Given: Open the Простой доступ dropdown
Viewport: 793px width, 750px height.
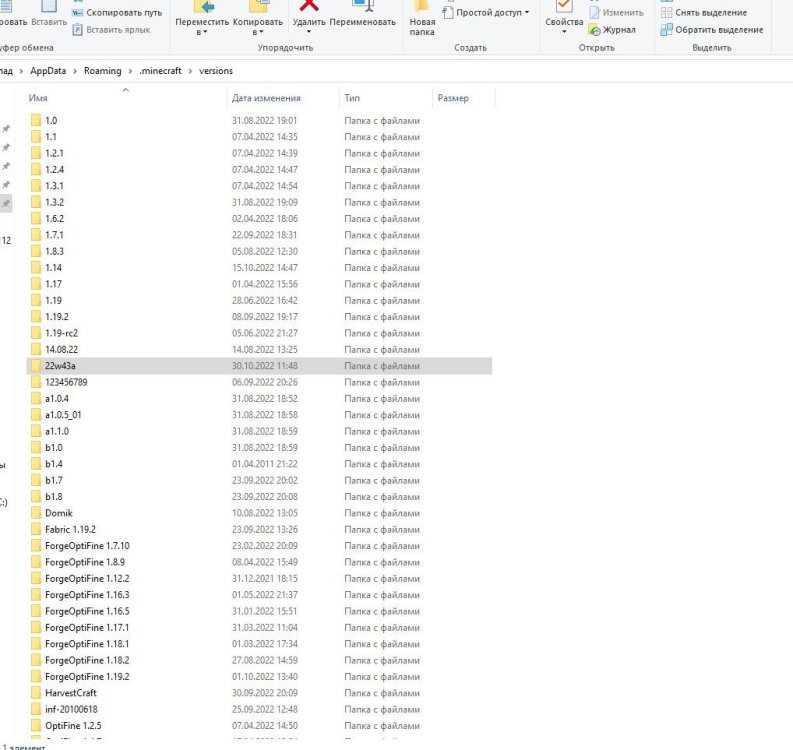Looking at the screenshot, I should coord(486,12).
